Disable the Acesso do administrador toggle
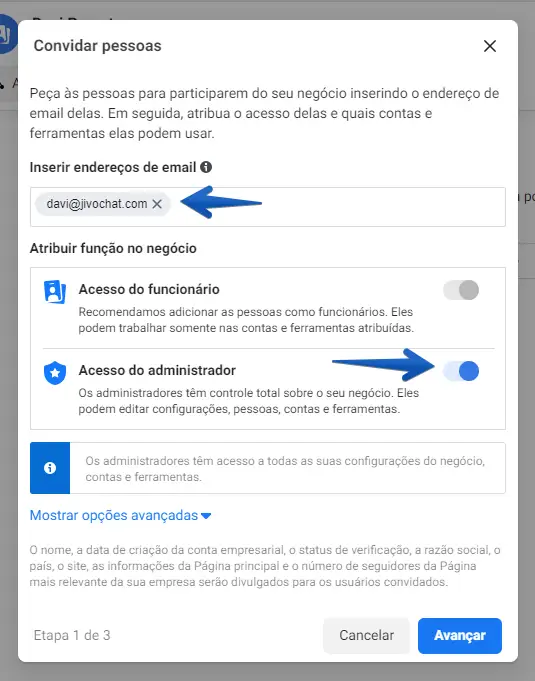 click(461, 371)
